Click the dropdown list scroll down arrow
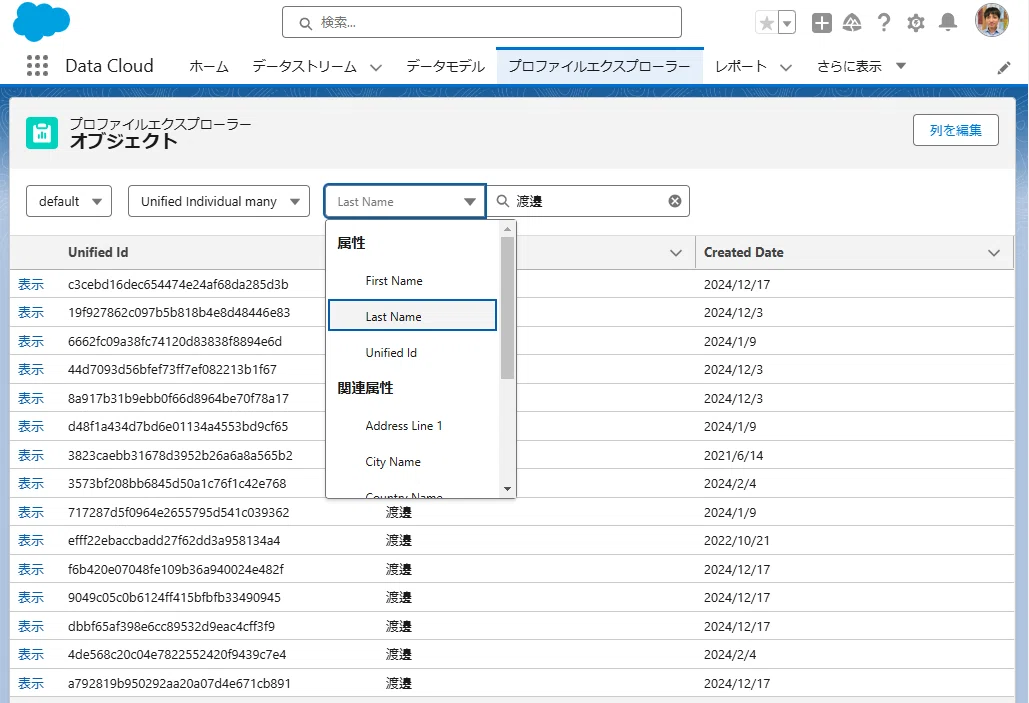1029x703 pixels. click(507, 488)
